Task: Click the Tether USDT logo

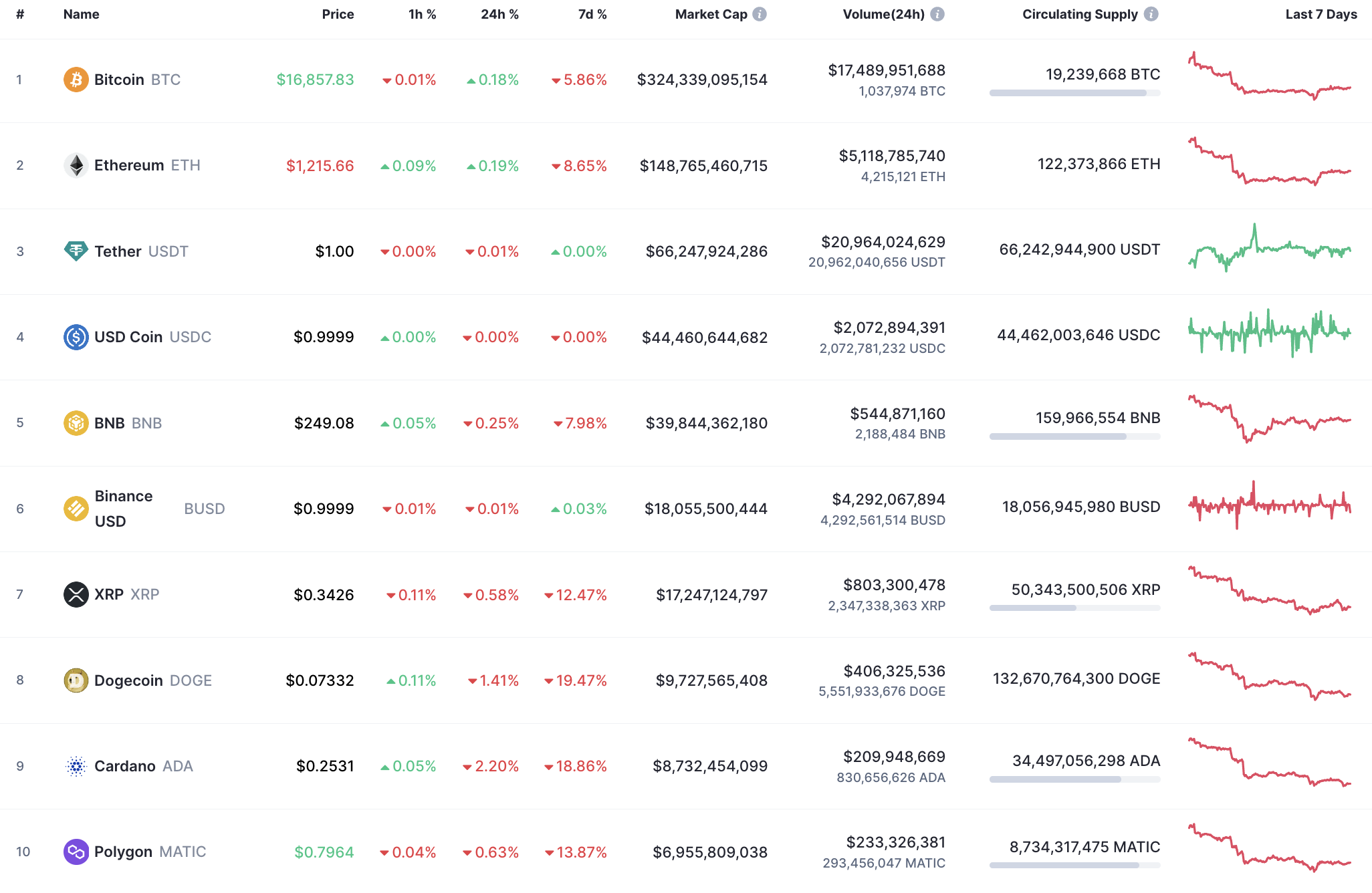Action: [76, 251]
